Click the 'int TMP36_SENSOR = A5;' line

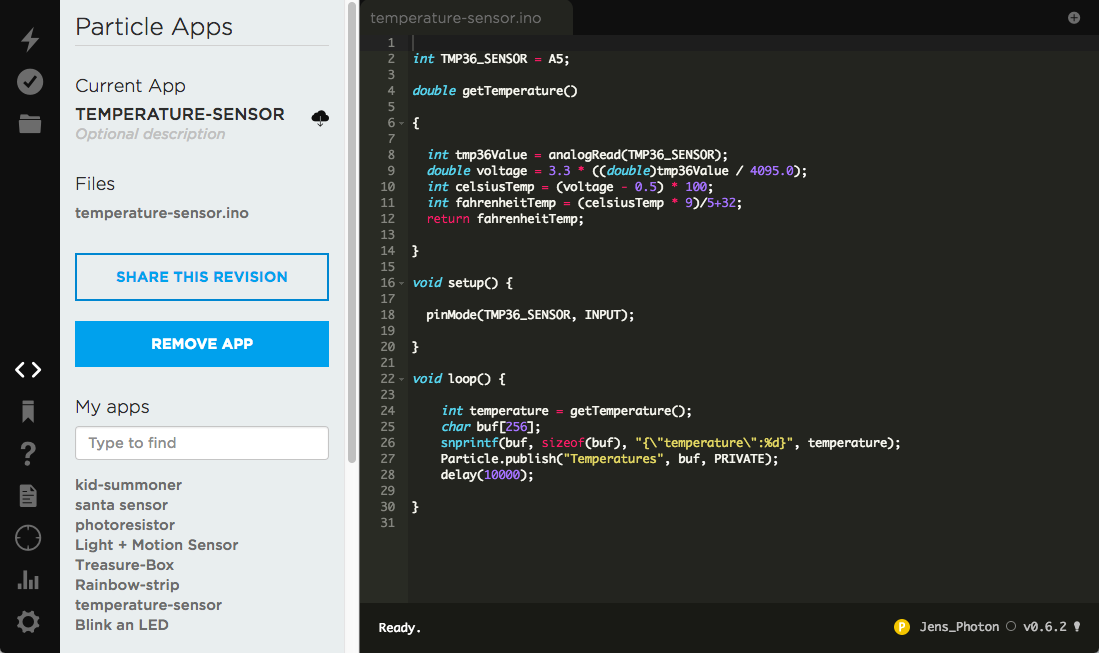pos(491,59)
